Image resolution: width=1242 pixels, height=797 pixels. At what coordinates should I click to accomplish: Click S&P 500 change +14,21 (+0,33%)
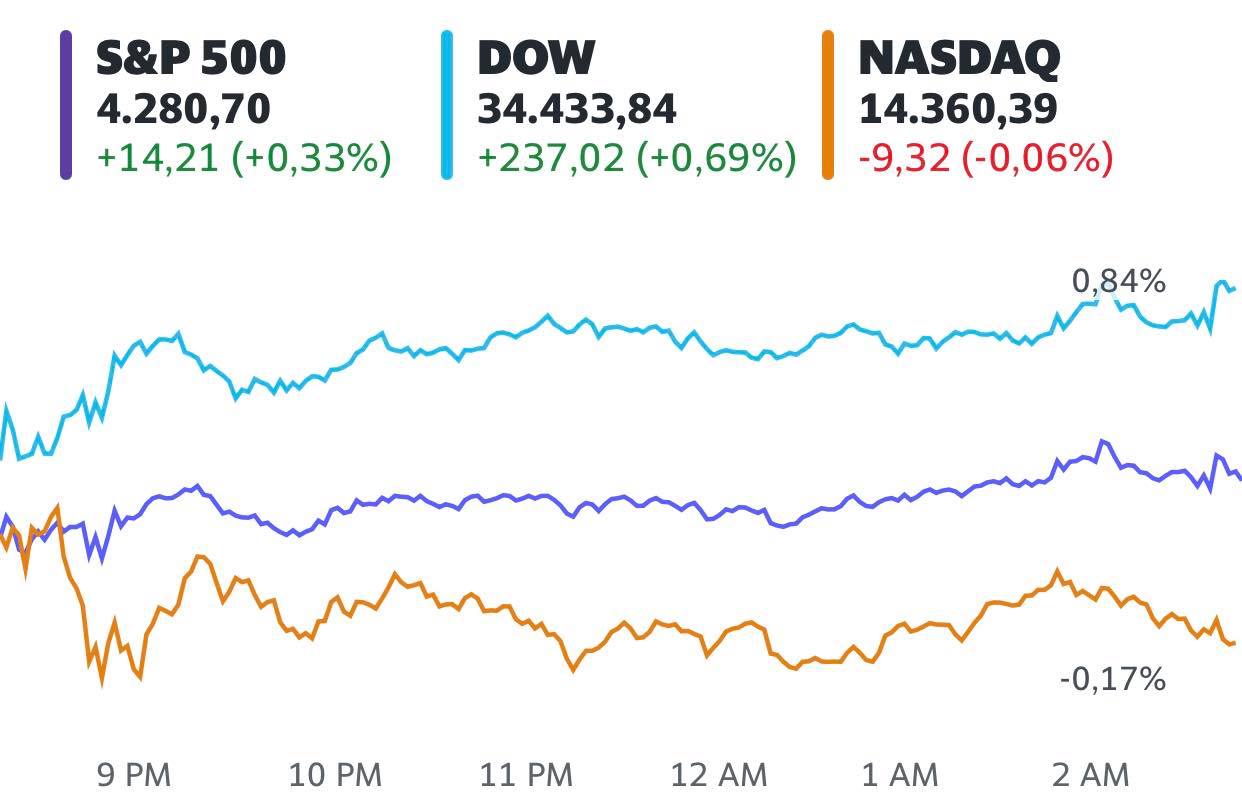point(243,158)
